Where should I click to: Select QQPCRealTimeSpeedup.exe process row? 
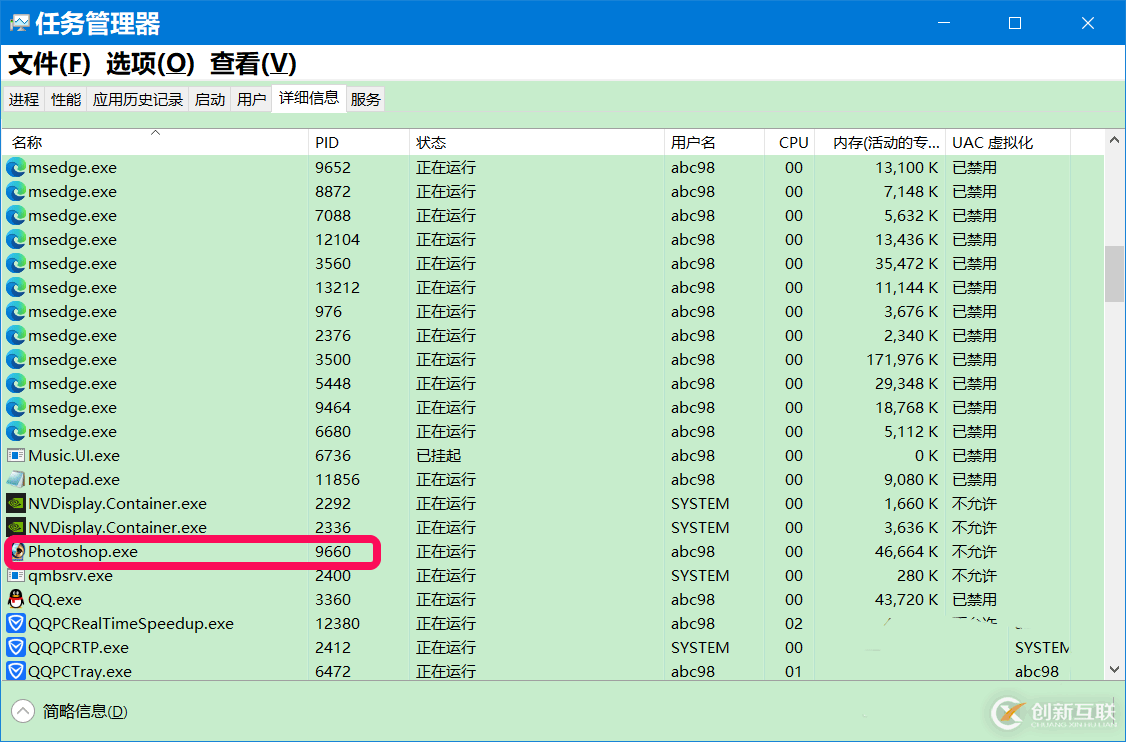(130, 624)
